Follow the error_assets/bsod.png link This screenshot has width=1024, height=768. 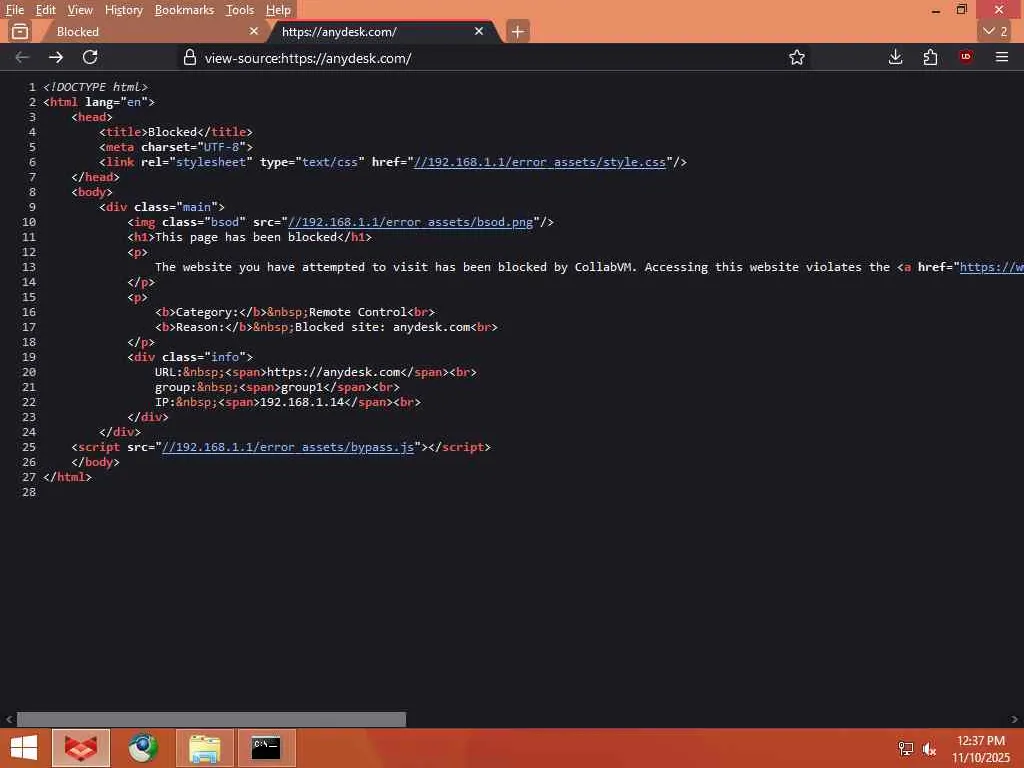410,222
